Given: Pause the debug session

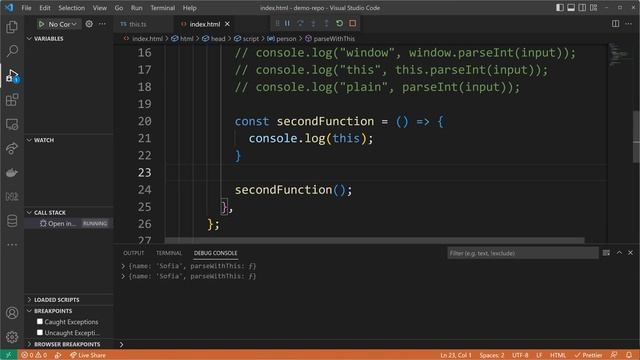Looking at the screenshot, I should [287, 24].
